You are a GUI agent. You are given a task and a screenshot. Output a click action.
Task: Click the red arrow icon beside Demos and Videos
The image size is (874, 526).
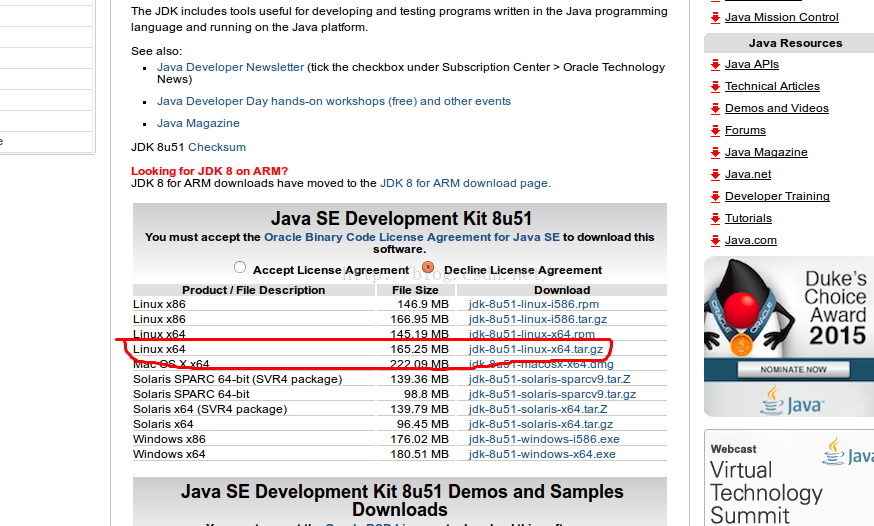(x=715, y=109)
